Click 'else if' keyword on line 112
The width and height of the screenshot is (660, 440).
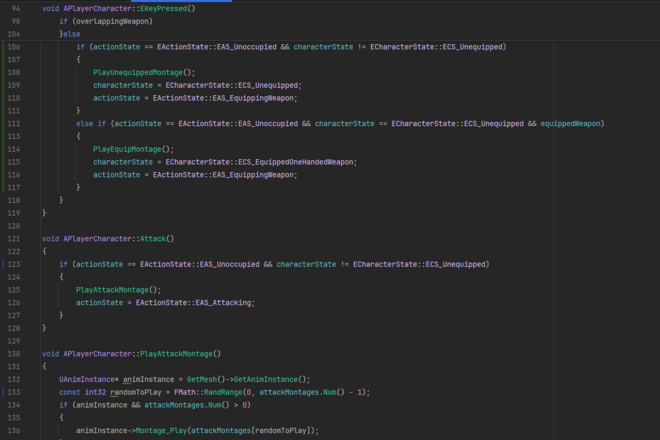(91, 123)
